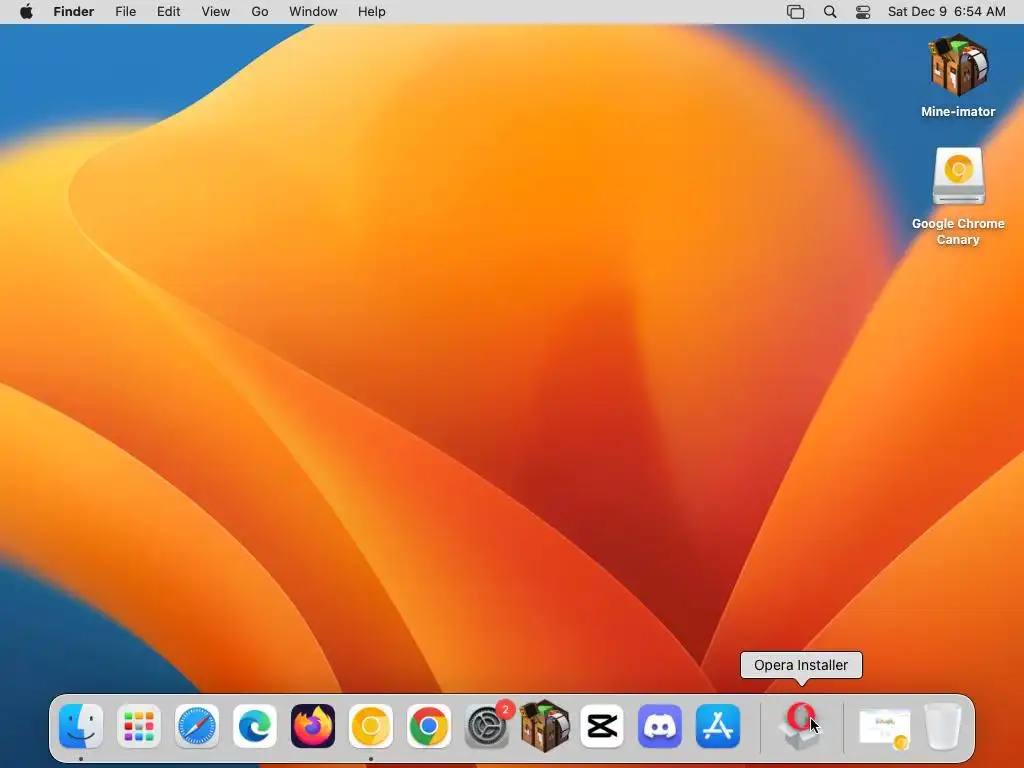Open the File menu
The height and width of the screenshot is (768, 1024).
pos(125,12)
